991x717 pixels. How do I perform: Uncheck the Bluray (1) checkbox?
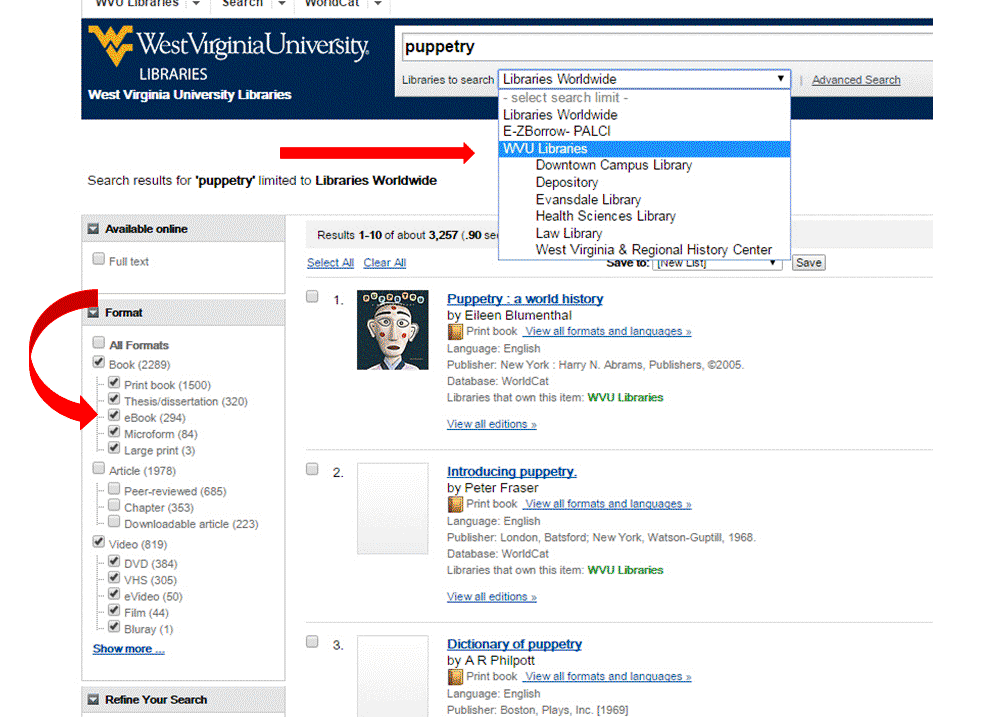coord(114,627)
